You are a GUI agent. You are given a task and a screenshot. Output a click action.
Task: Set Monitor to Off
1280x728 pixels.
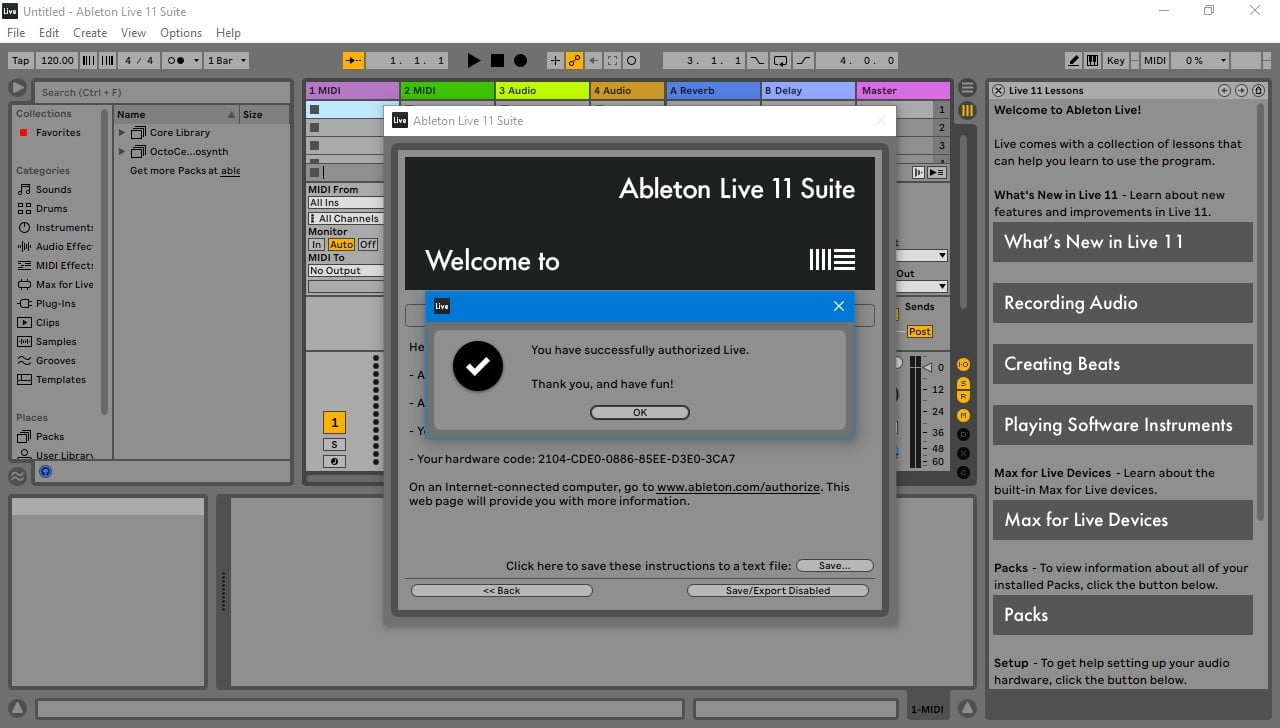click(368, 244)
